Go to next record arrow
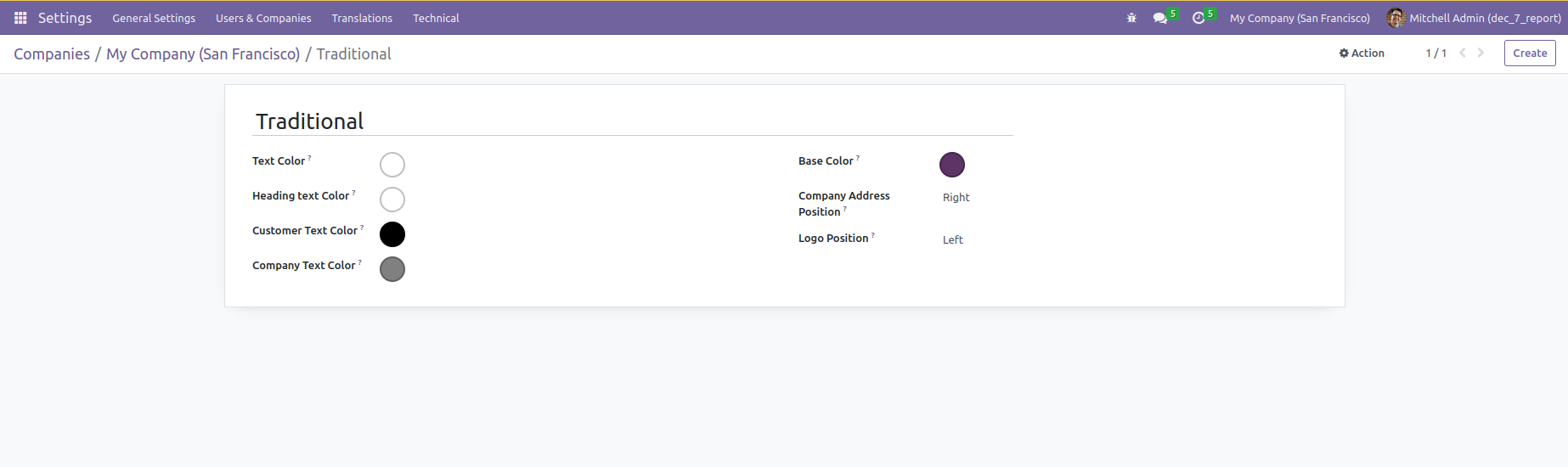The height and width of the screenshot is (467, 1568). [1481, 53]
